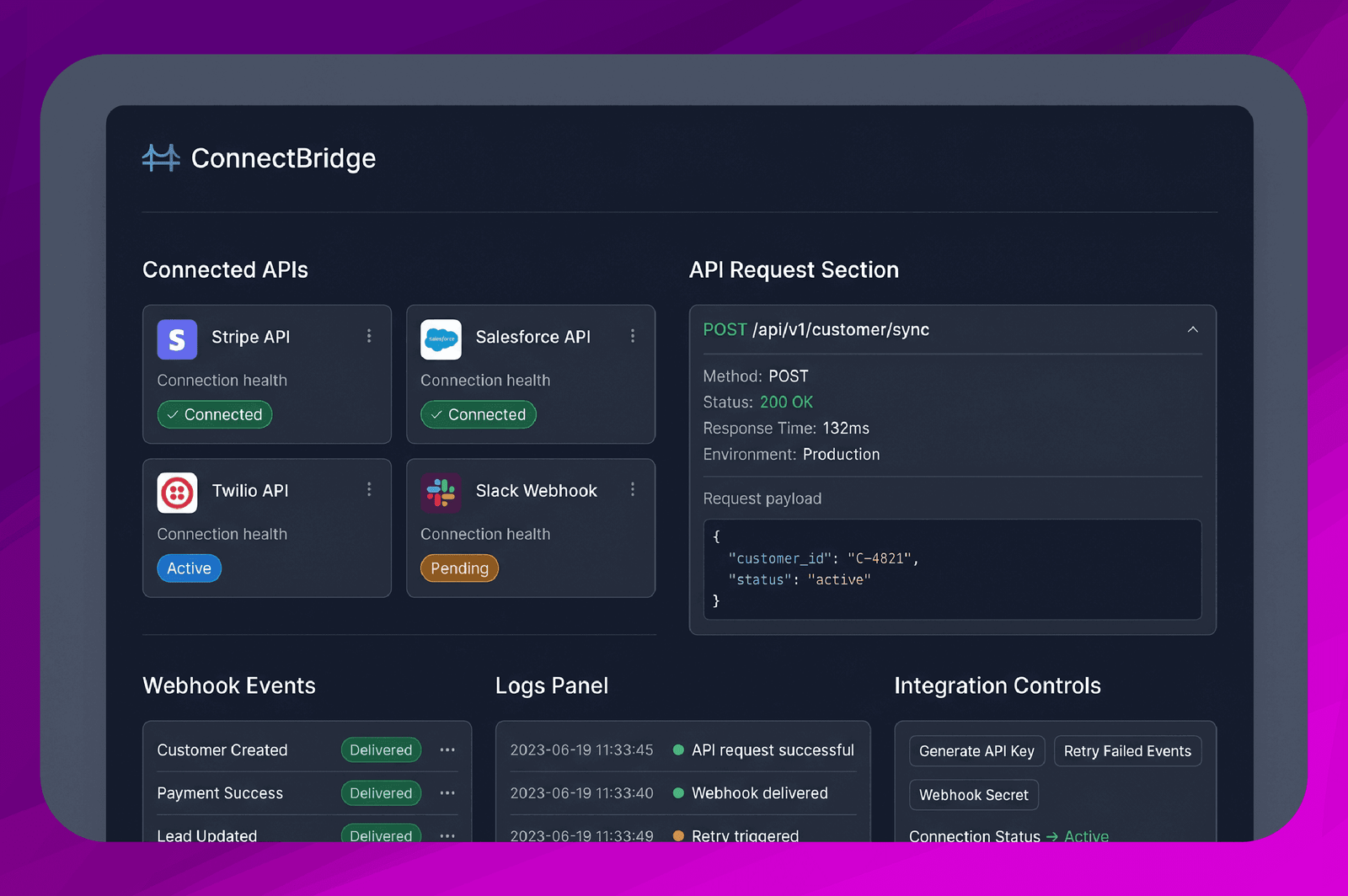Screen dimensions: 1348x896
Task: Open more options for Customer Created event
Action: pos(447,749)
